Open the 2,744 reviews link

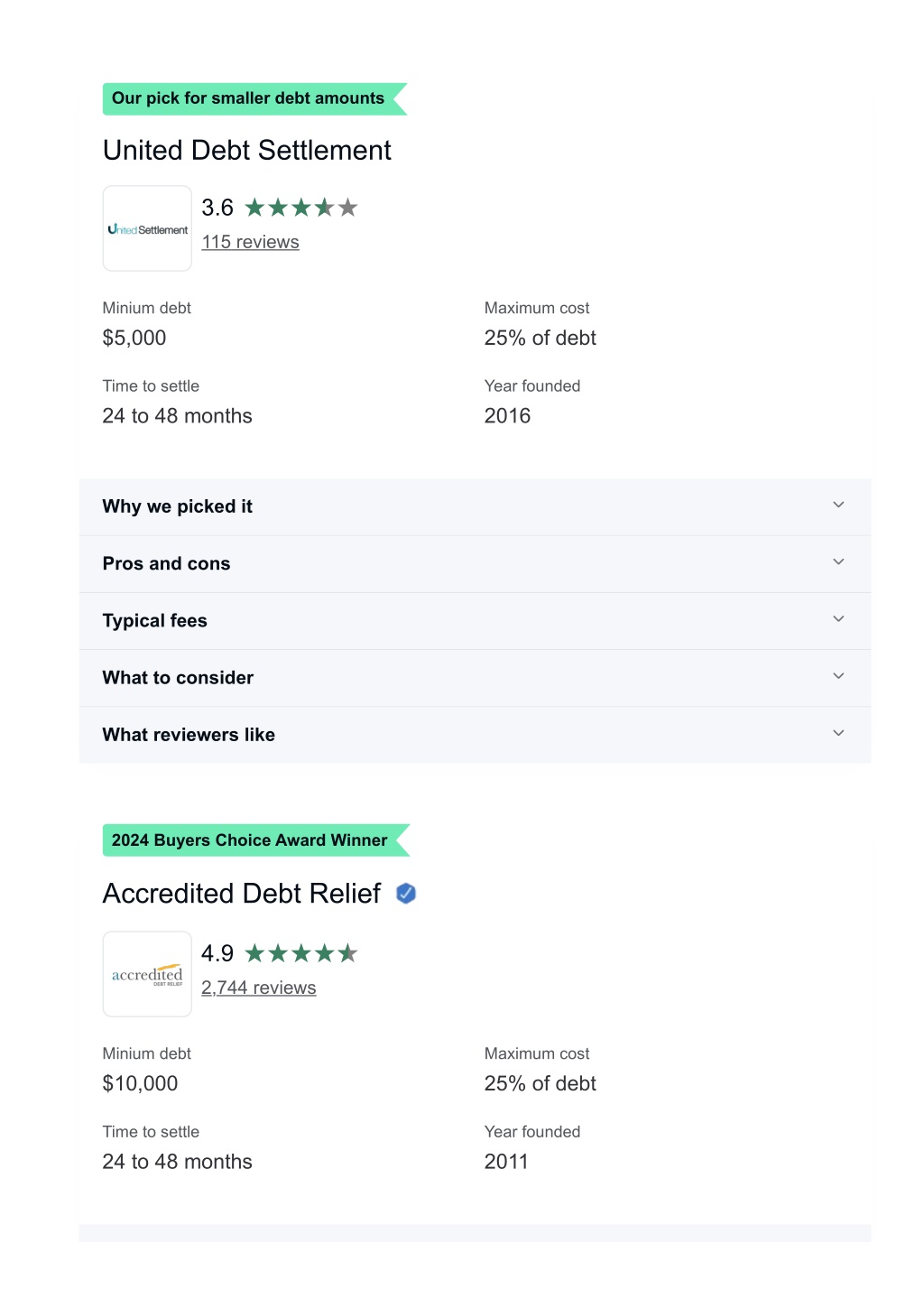tap(259, 988)
